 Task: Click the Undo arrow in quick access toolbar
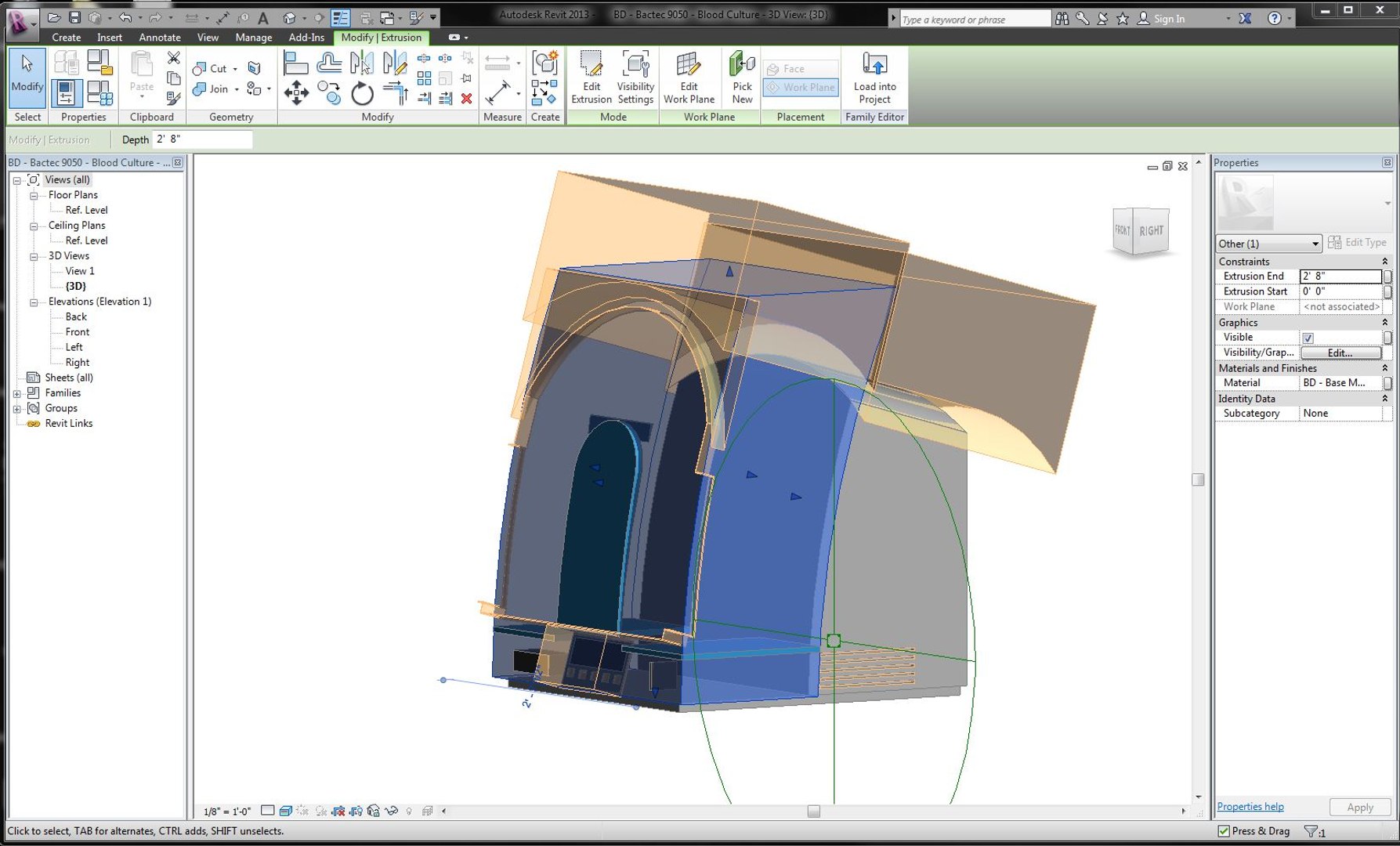[125, 17]
